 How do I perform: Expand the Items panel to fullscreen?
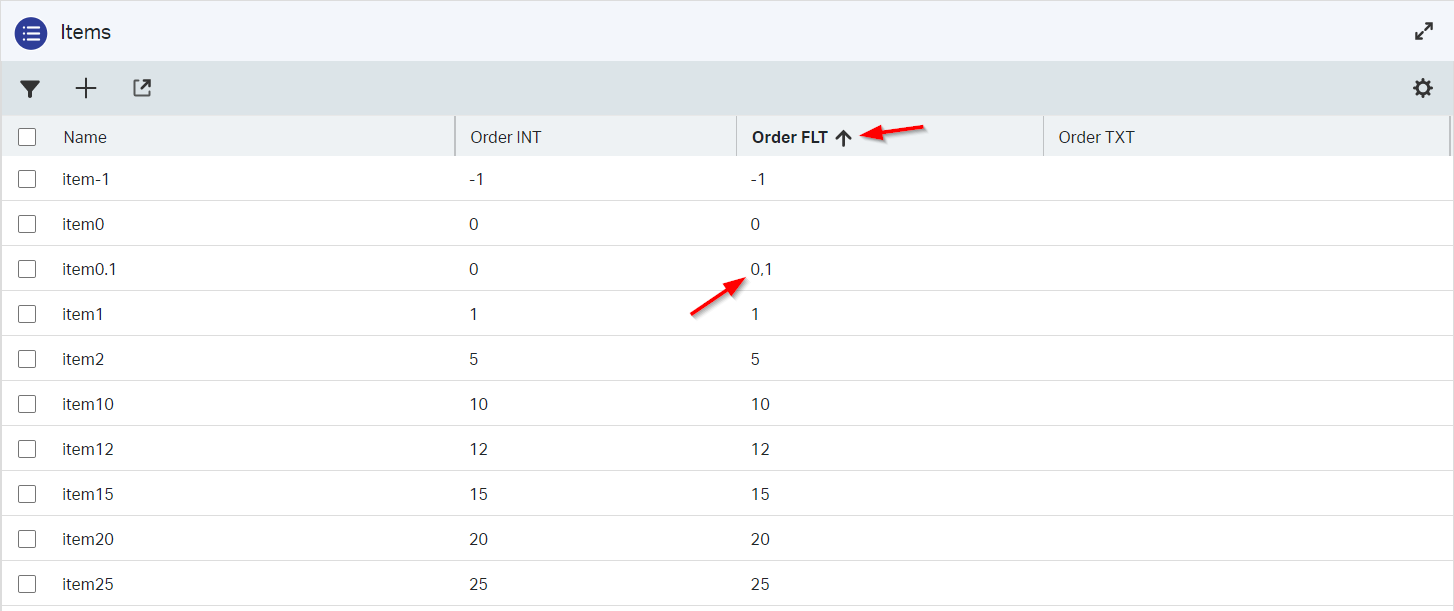click(1424, 31)
